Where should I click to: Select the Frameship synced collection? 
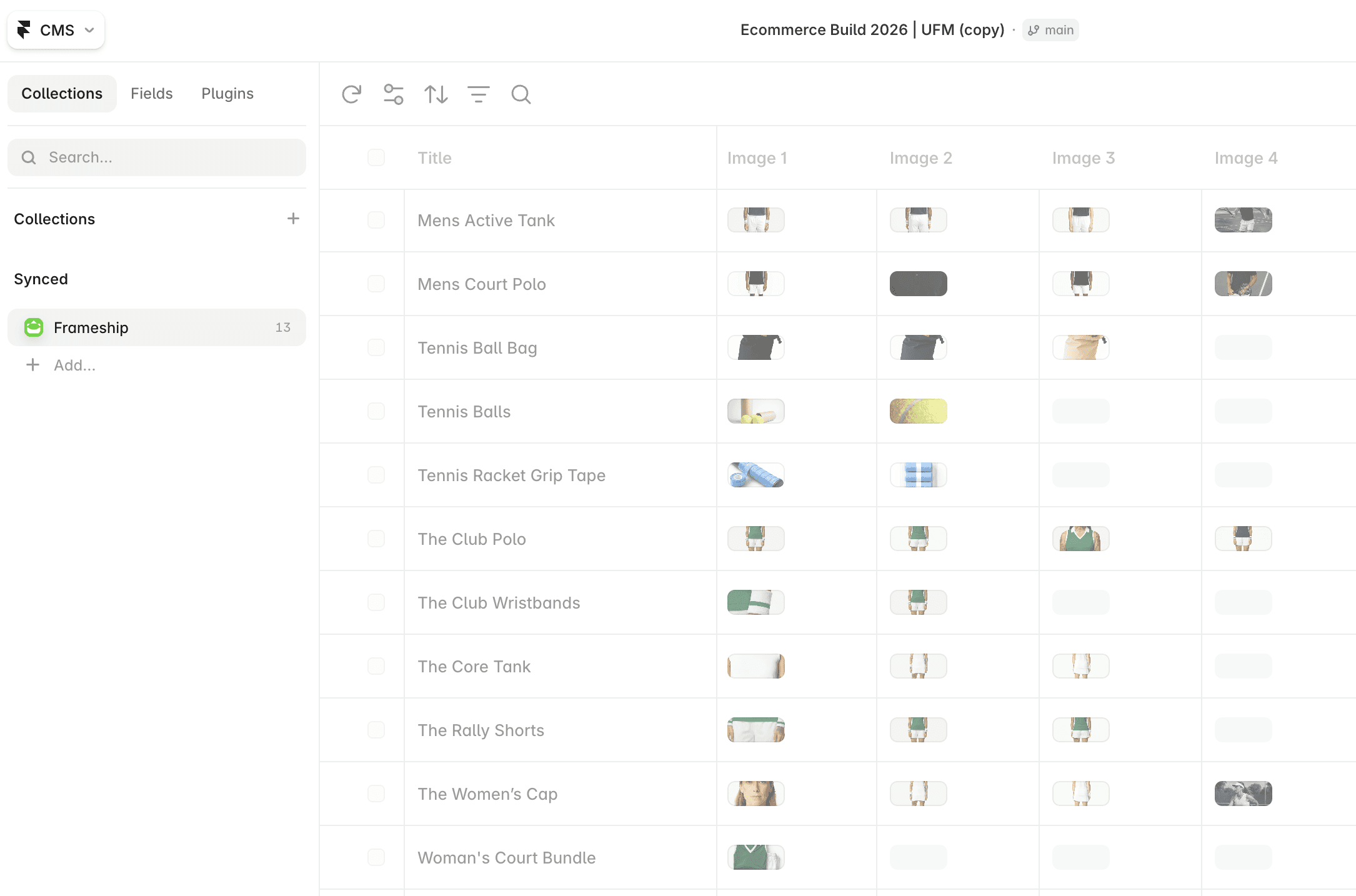tap(157, 327)
